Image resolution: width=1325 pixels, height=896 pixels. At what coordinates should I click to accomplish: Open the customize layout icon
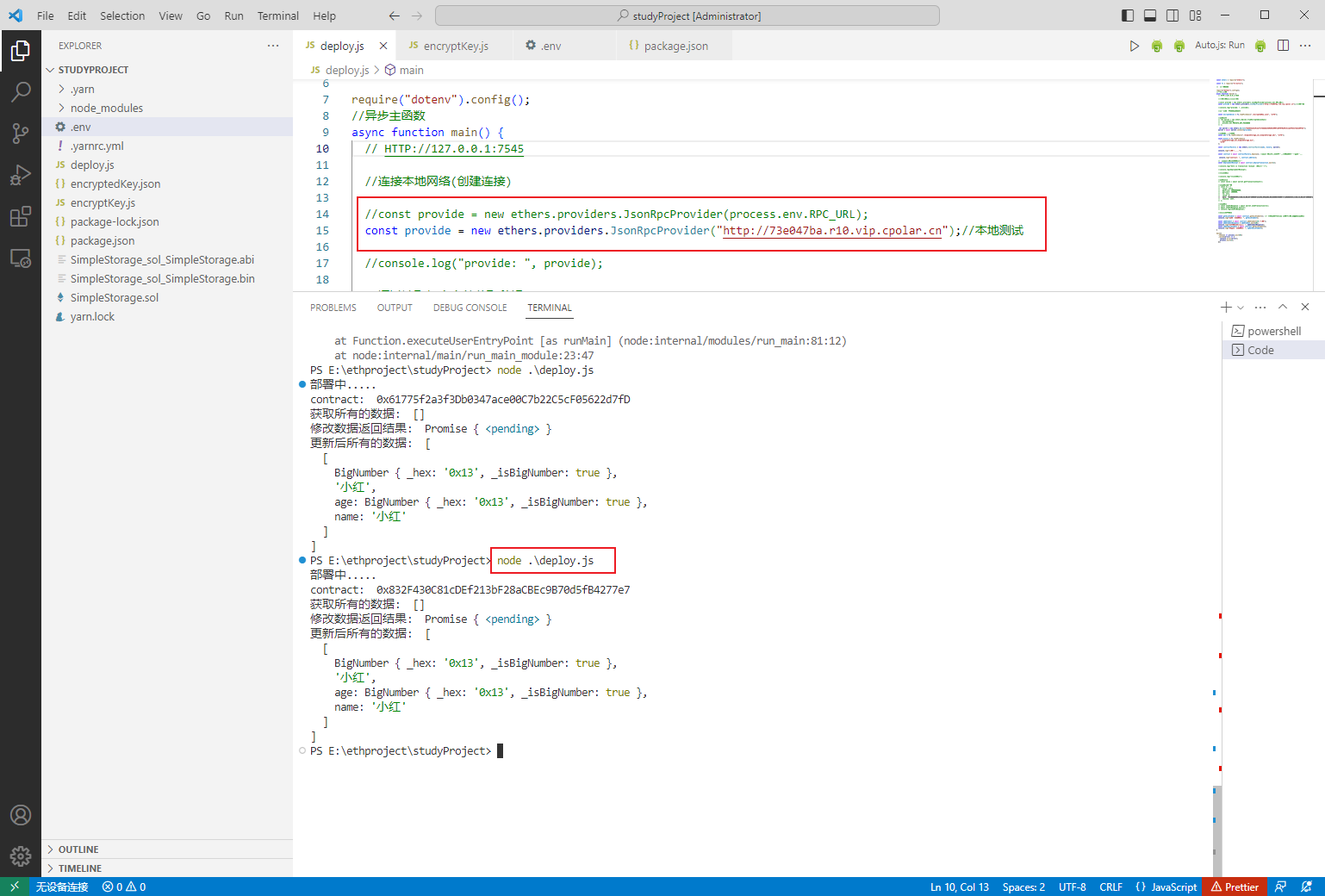tap(1195, 16)
